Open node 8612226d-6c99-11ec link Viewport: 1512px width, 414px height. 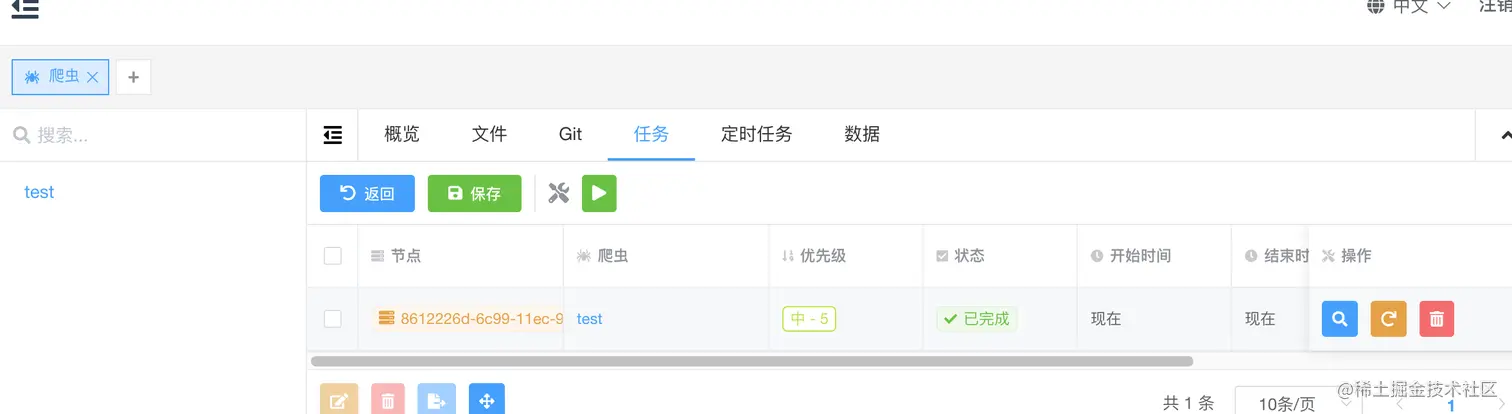coord(471,319)
